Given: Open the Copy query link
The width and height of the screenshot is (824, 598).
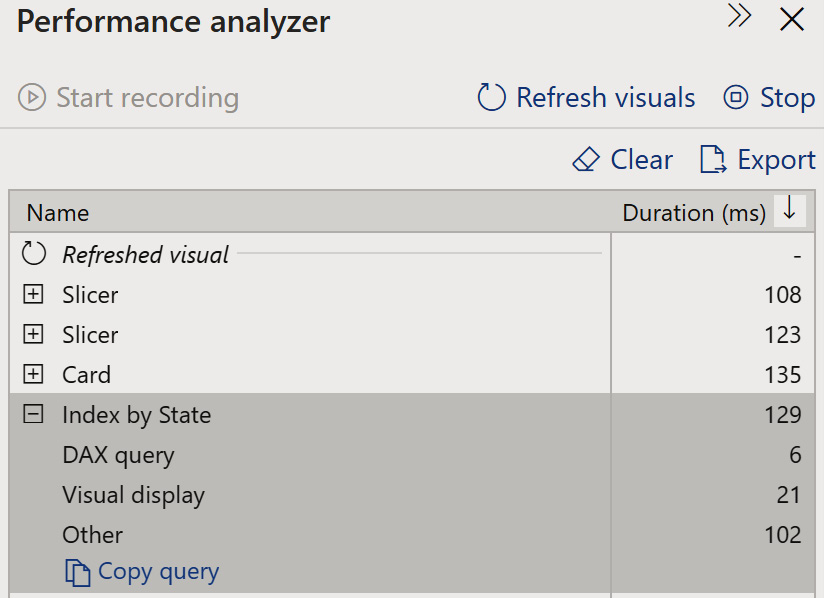Looking at the screenshot, I should [158, 572].
